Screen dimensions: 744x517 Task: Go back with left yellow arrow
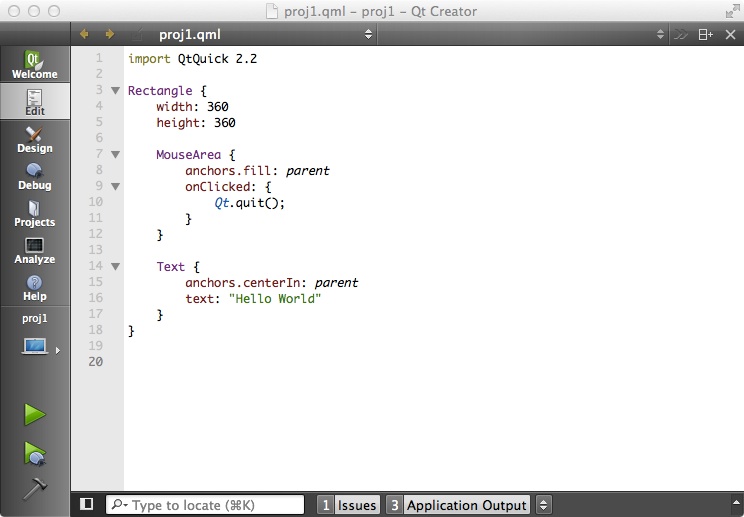(x=84, y=34)
